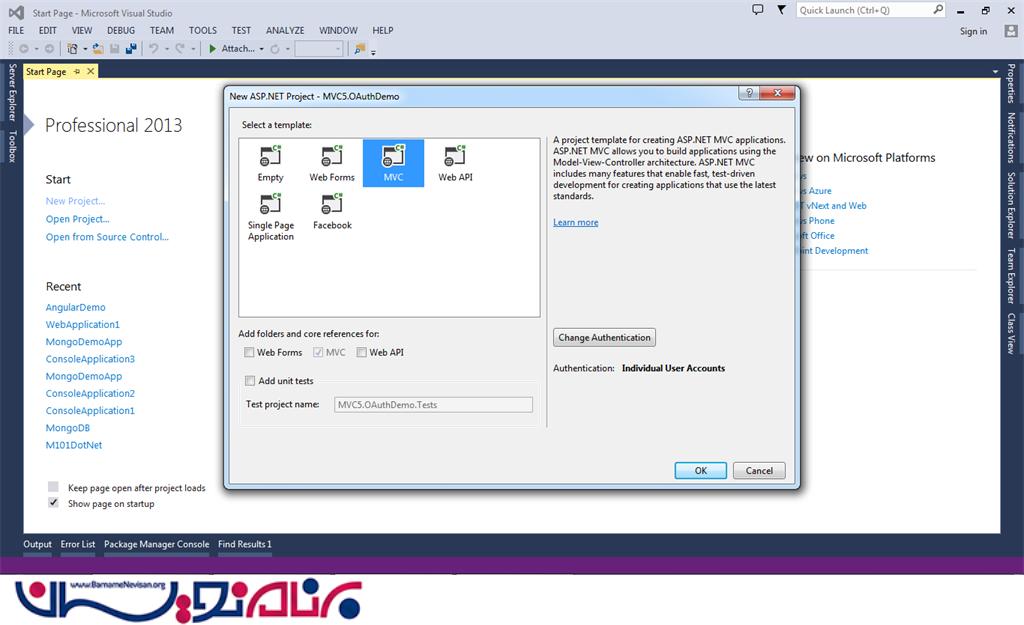Click the Navigate Forward toolbar icon
The width and height of the screenshot is (1024, 625).
tap(49, 49)
